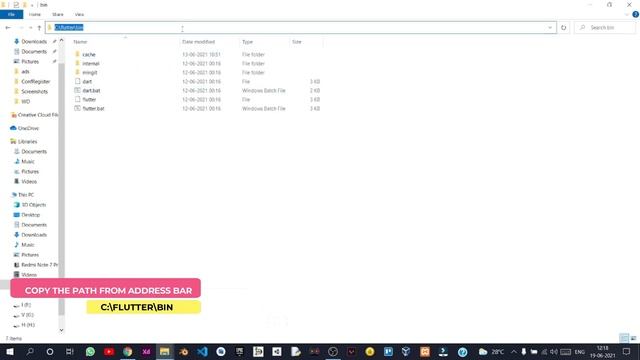The height and width of the screenshot is (360, 640).
Task: Open Google Chrome from taskbar
Action: point(128,351)
